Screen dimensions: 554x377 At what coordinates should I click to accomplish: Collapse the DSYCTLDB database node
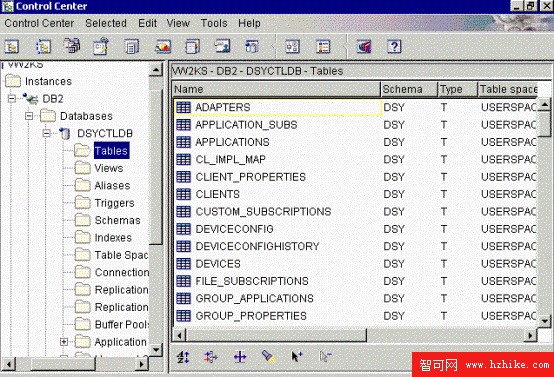[x=47, y=133]
